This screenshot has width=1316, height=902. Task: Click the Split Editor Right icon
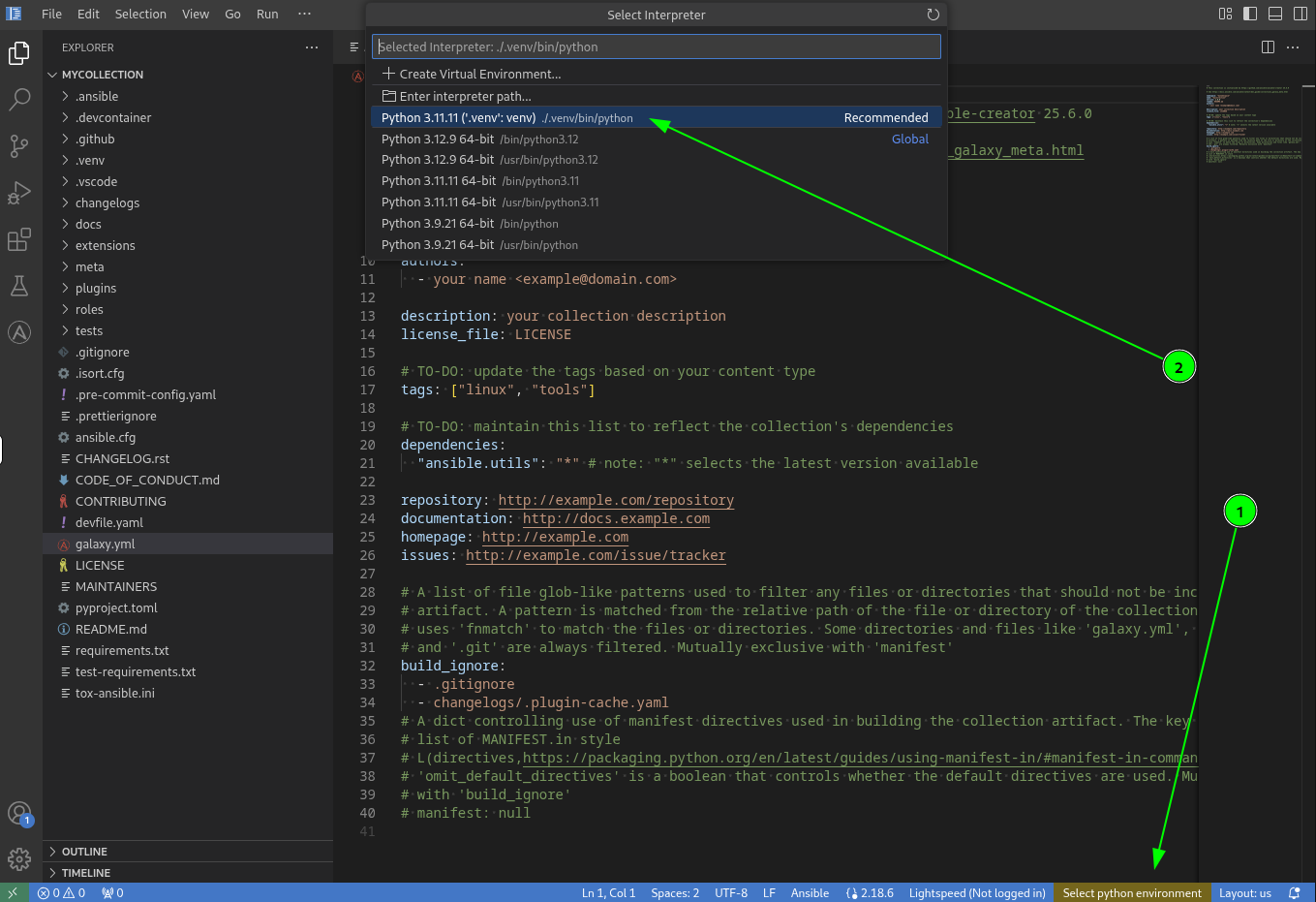[1268, 47]
